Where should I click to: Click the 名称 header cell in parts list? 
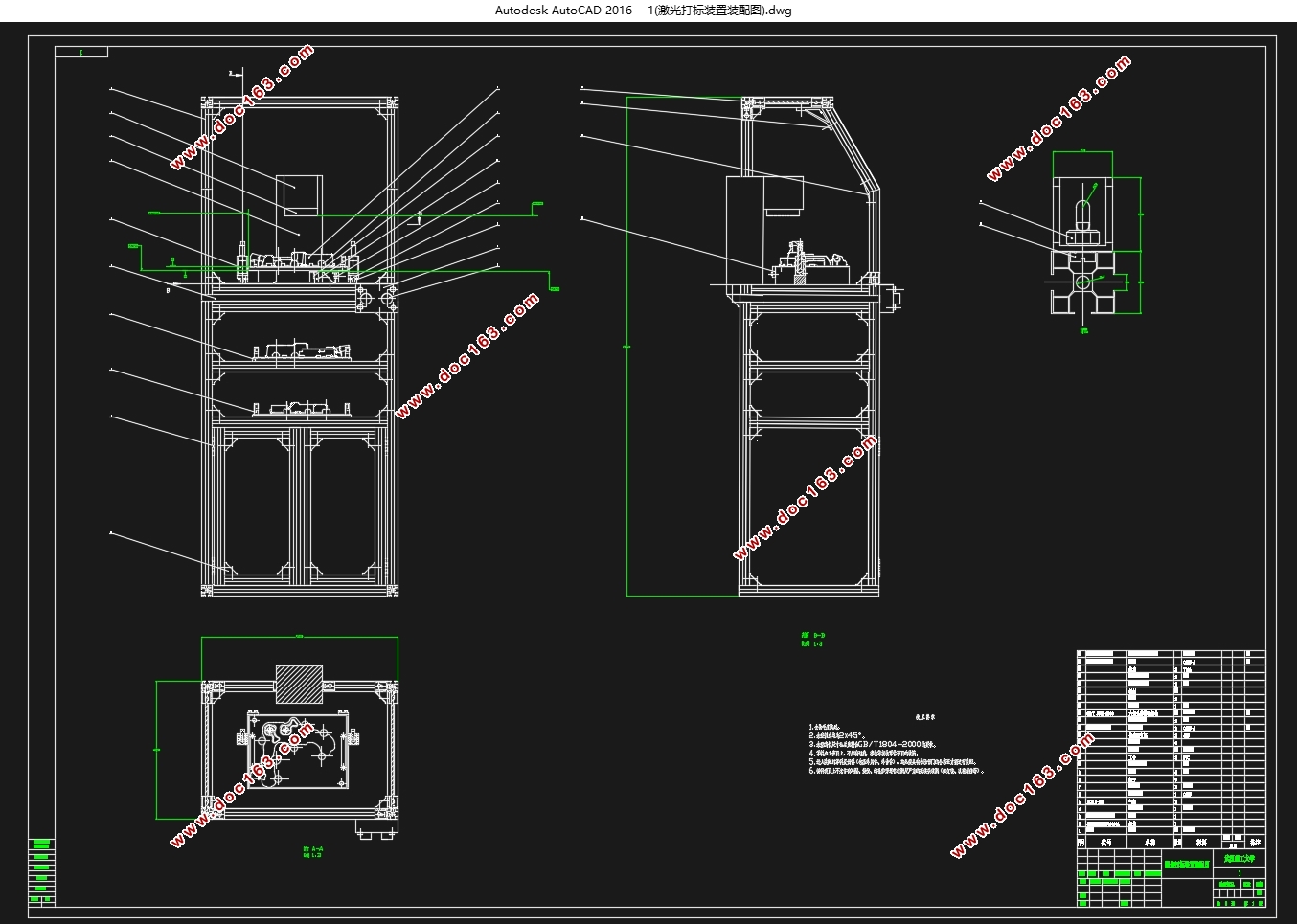pyautogui.click(x=1149, y=843)
